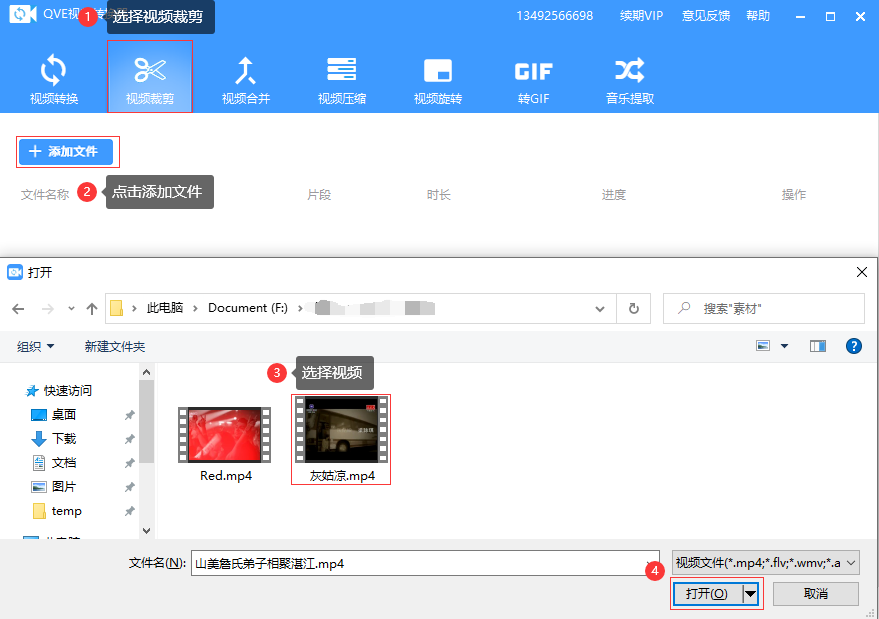Click 新建文件夹 new folder
Image resolution: width=879 pixels, height=619 pixels.
(x=115, y=347)
